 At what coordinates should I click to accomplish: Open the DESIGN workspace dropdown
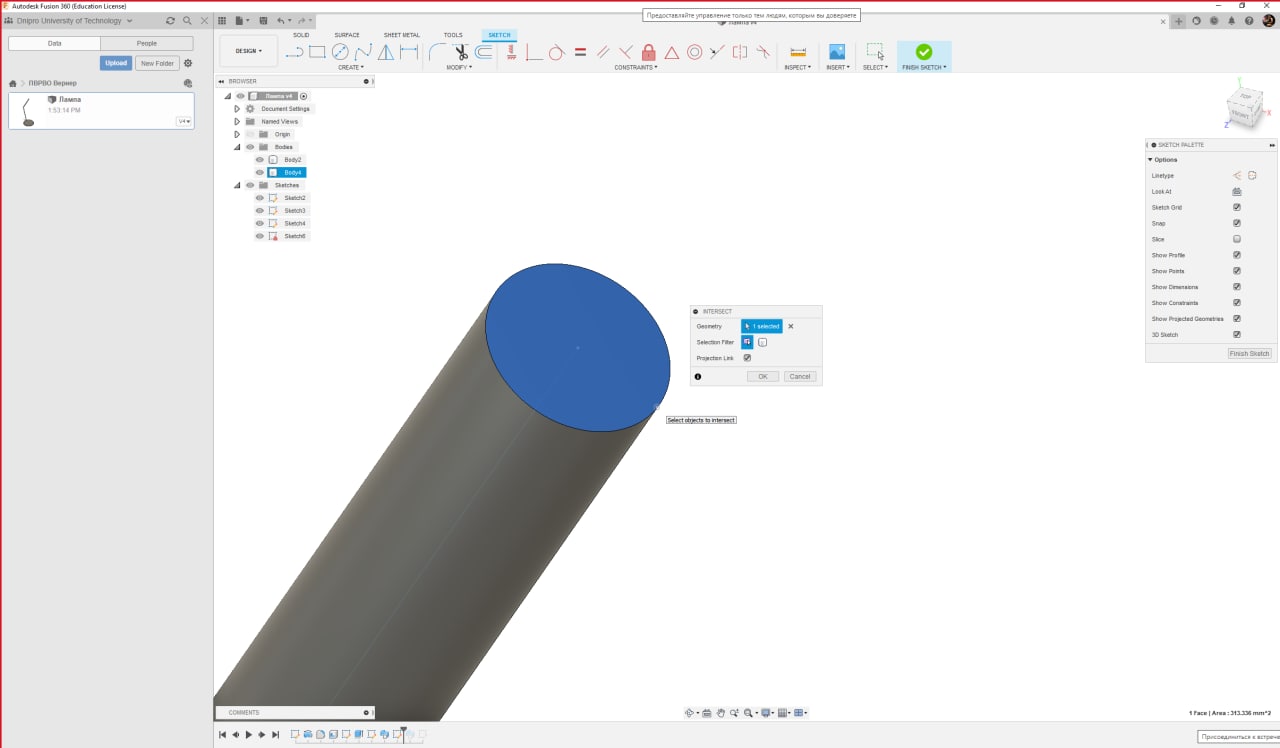coord(249,51)
